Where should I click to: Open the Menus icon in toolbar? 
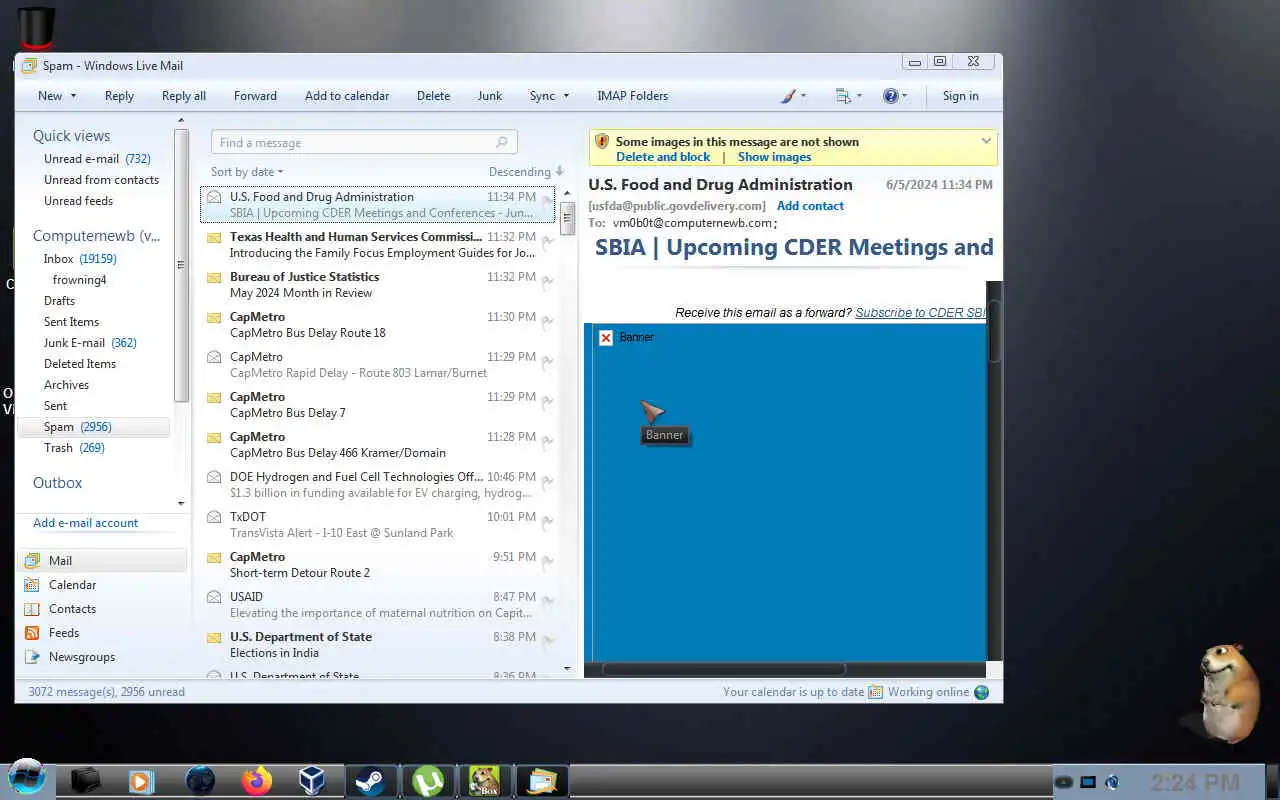pyautogui.click(x=843, y=96)
